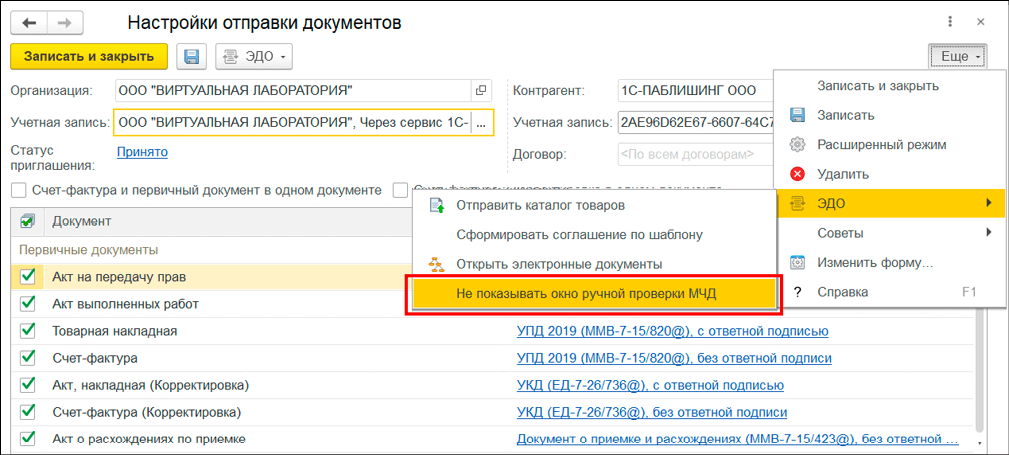Click the open icon in Организация field

481,91
